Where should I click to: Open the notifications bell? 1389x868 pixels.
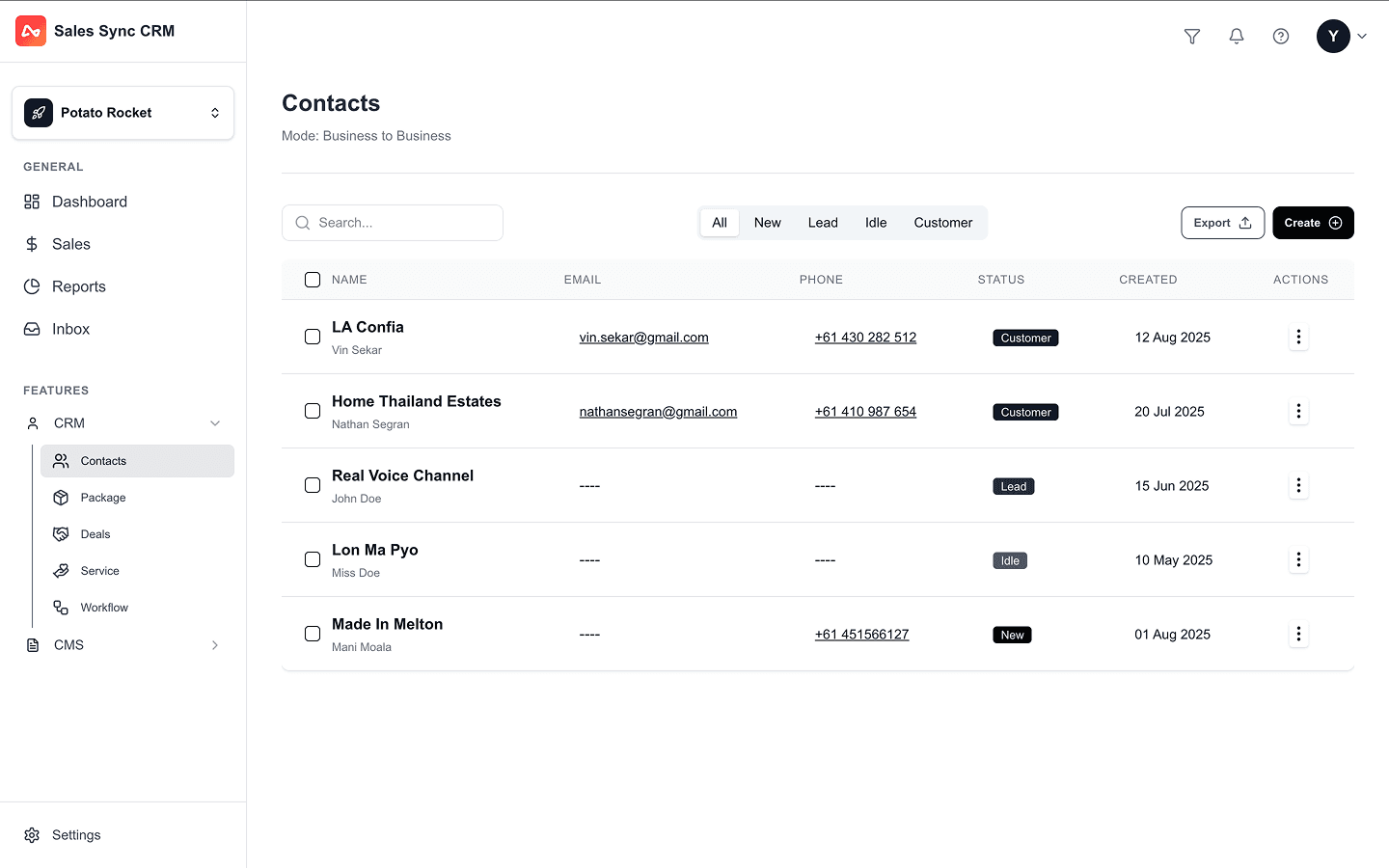click(x=1237, y=37)
